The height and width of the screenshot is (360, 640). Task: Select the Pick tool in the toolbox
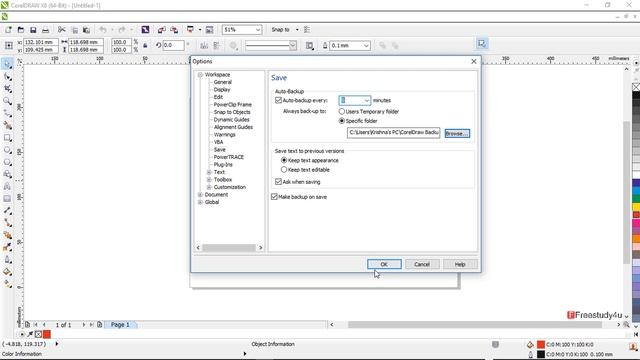[x=7, y=64]
